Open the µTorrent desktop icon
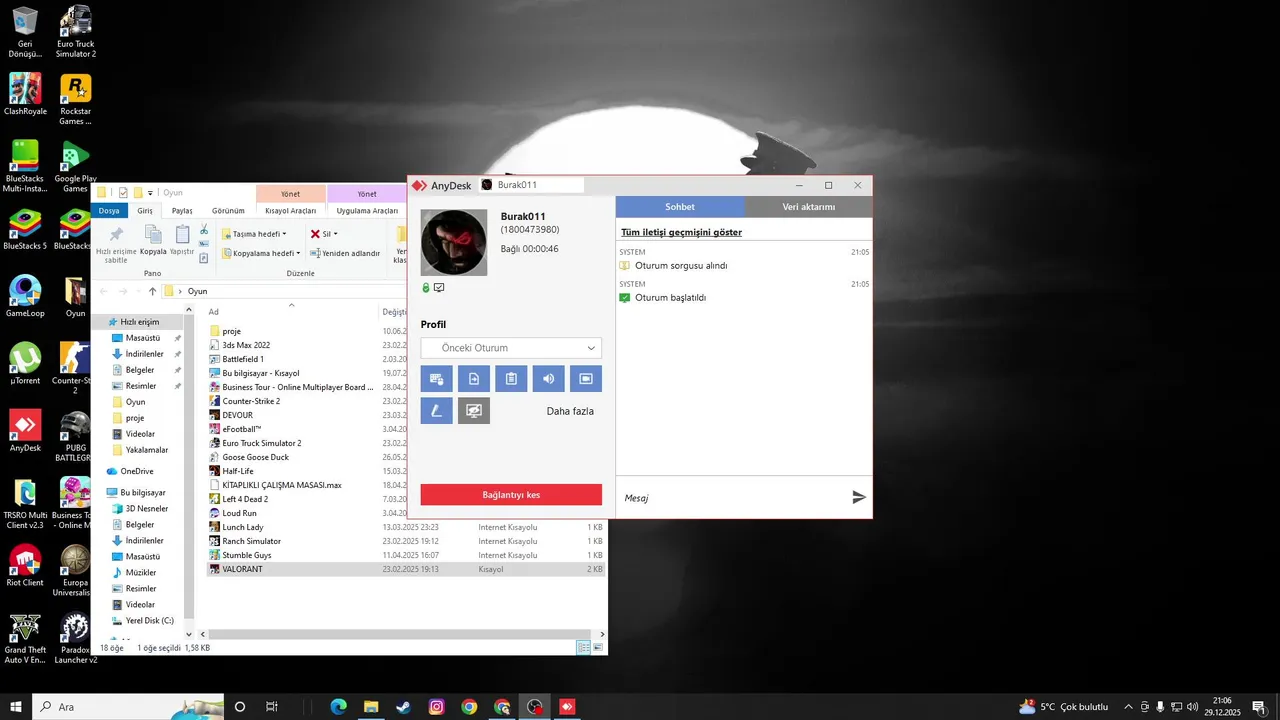1280x720 pixels. [x=25, y=362]
